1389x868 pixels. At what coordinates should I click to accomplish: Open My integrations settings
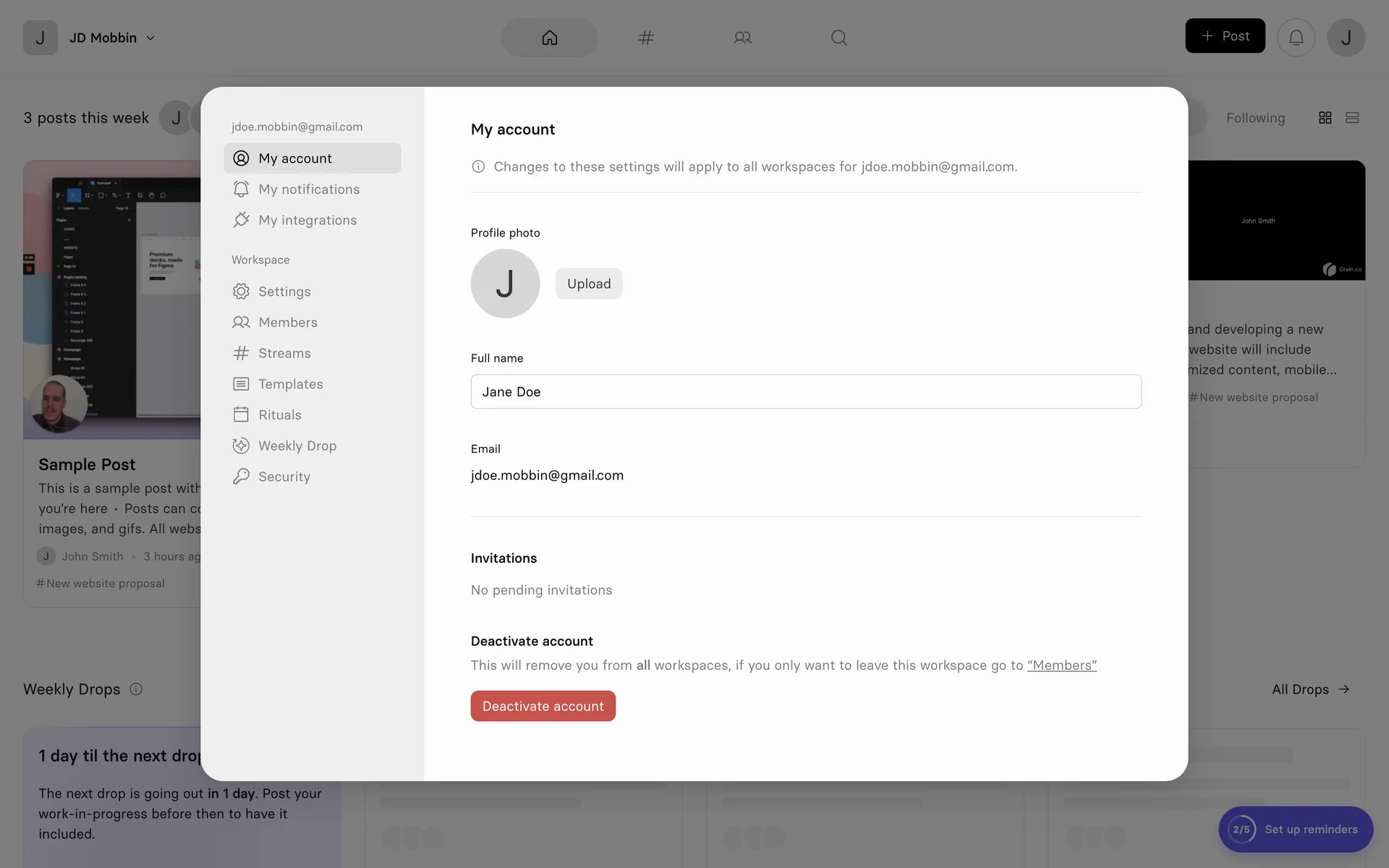[x=307, y=220]
